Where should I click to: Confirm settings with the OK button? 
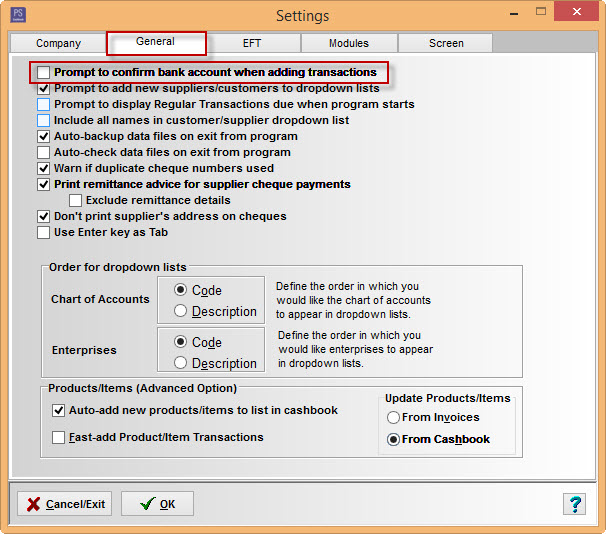pyautogui.click(x=157, y=503)
